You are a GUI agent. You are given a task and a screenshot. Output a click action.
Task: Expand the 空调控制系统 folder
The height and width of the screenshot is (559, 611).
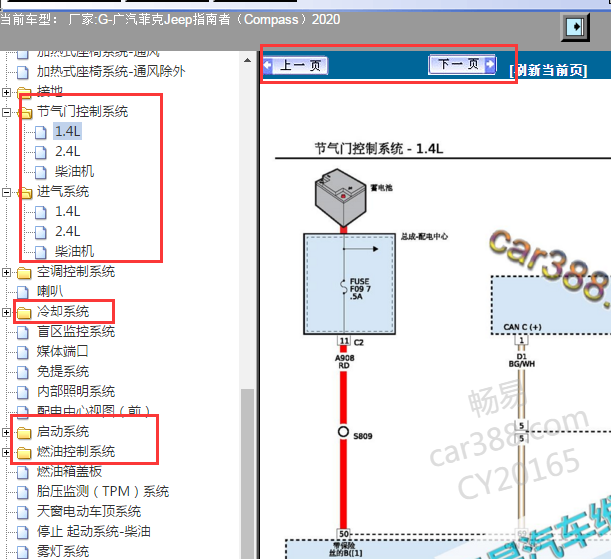coord(6,272)
